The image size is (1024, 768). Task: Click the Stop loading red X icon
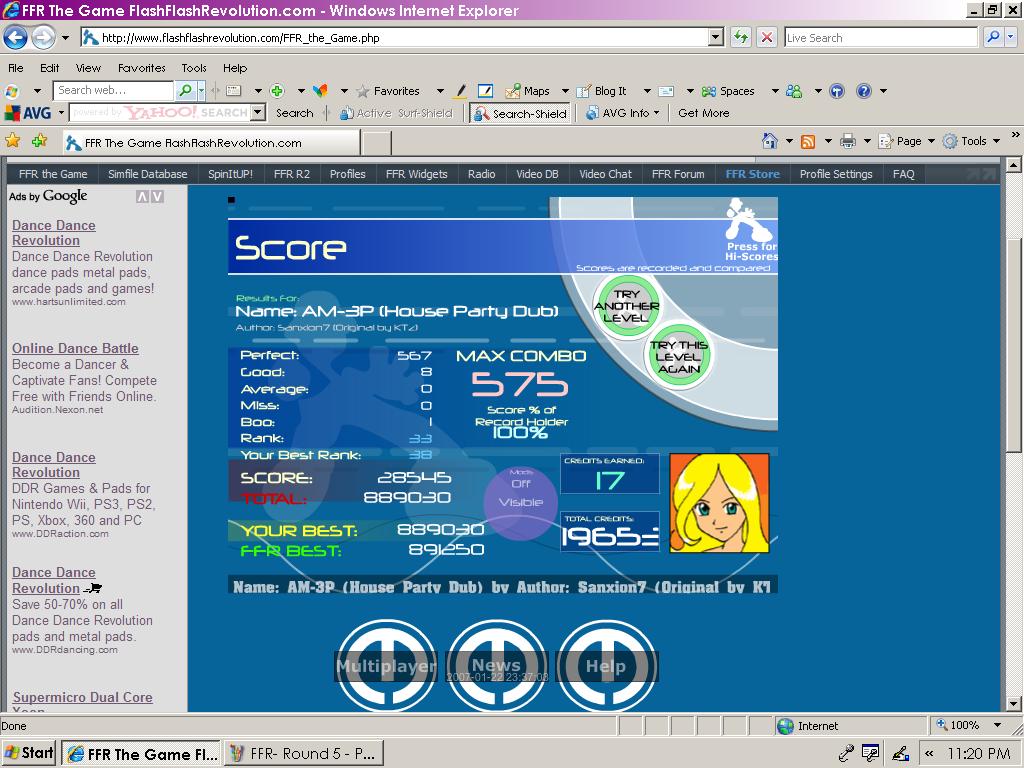[x=767, y=37]
